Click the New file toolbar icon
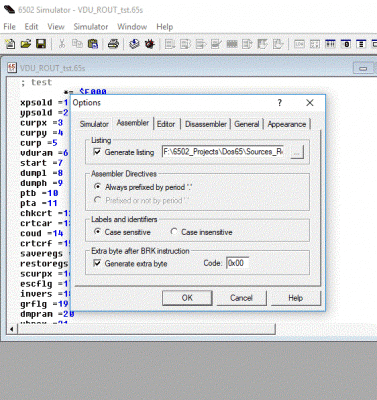This screenshot has width=377, height=400. (x=10, y=44)
